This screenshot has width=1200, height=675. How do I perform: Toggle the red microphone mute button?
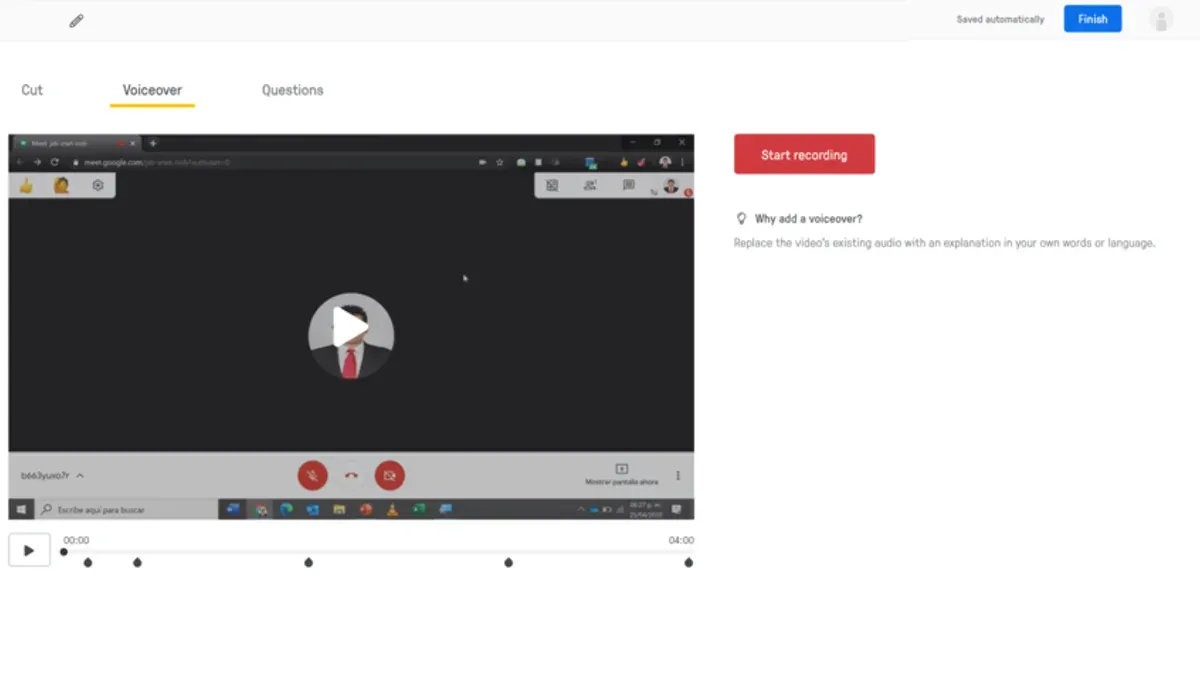313,475
